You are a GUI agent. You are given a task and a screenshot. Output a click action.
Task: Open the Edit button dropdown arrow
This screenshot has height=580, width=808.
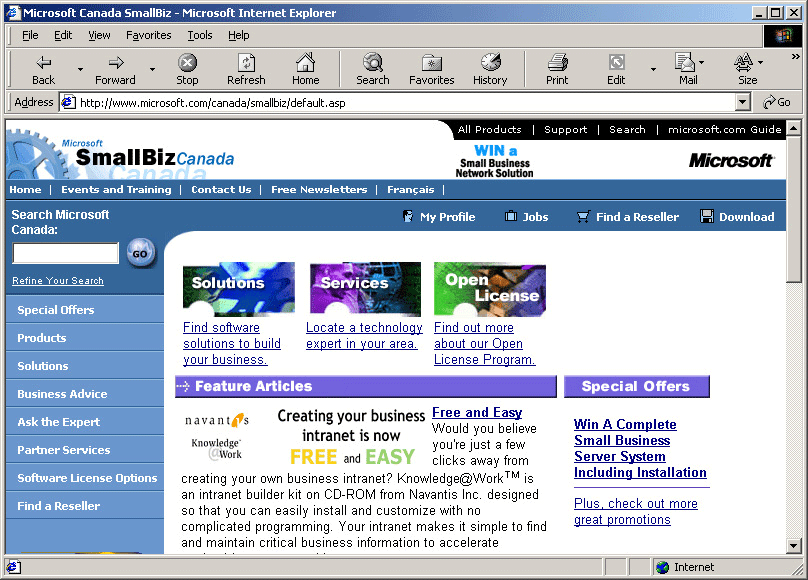[x=653, y=69]
